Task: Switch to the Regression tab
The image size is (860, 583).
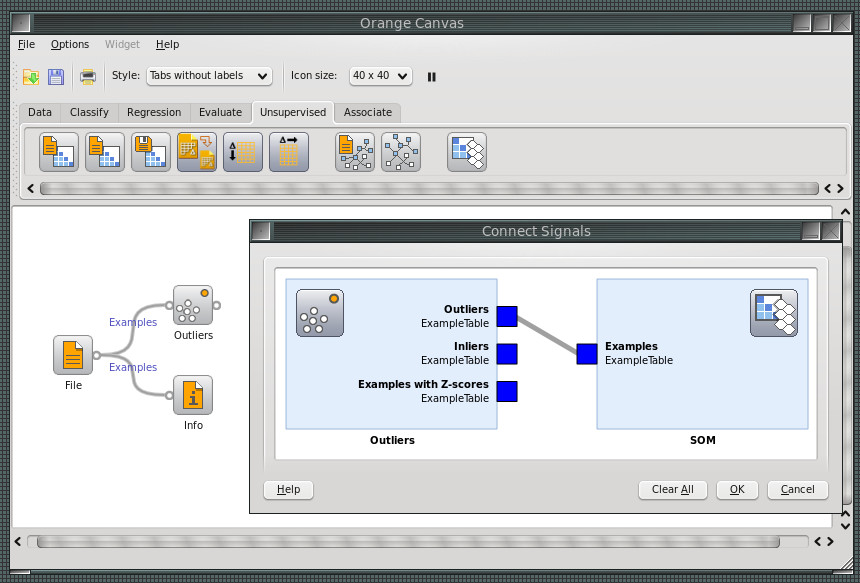Action: click(x=154, y=112)
